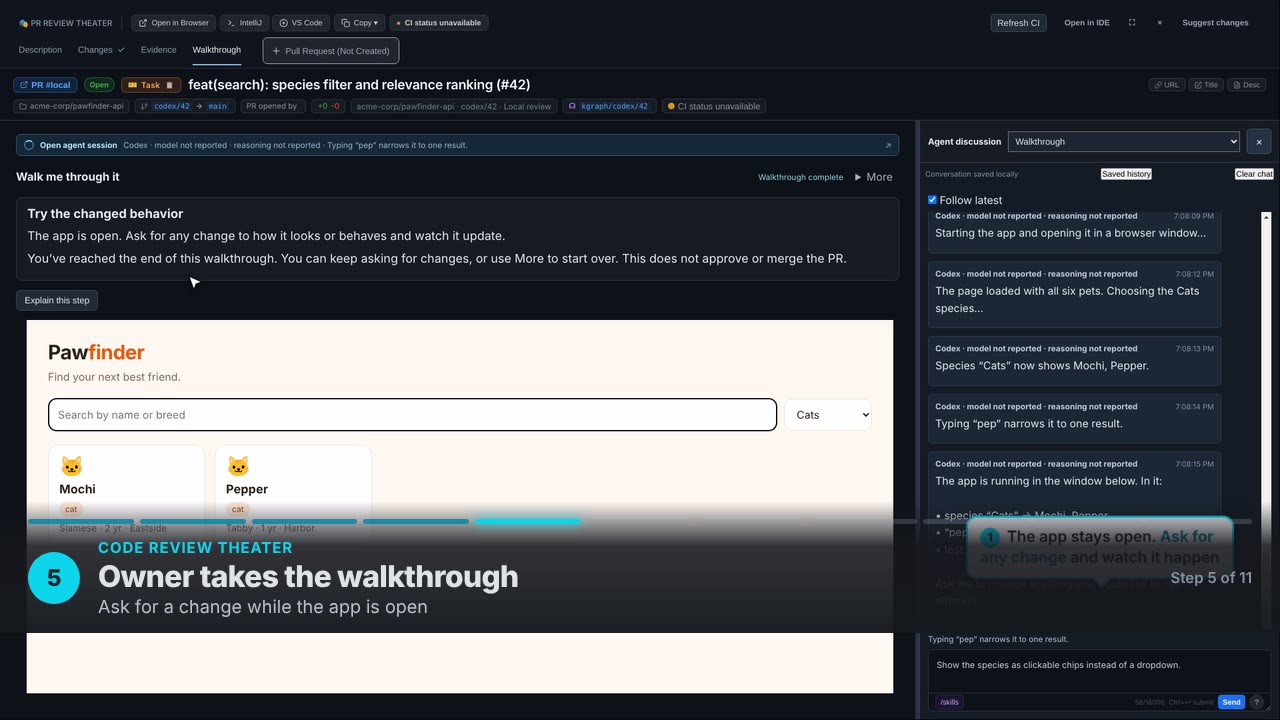The width and height of the screenshot is (1280, 720).
Task: Click the help question mark icon beside Send
Action: pos(1257,702)
